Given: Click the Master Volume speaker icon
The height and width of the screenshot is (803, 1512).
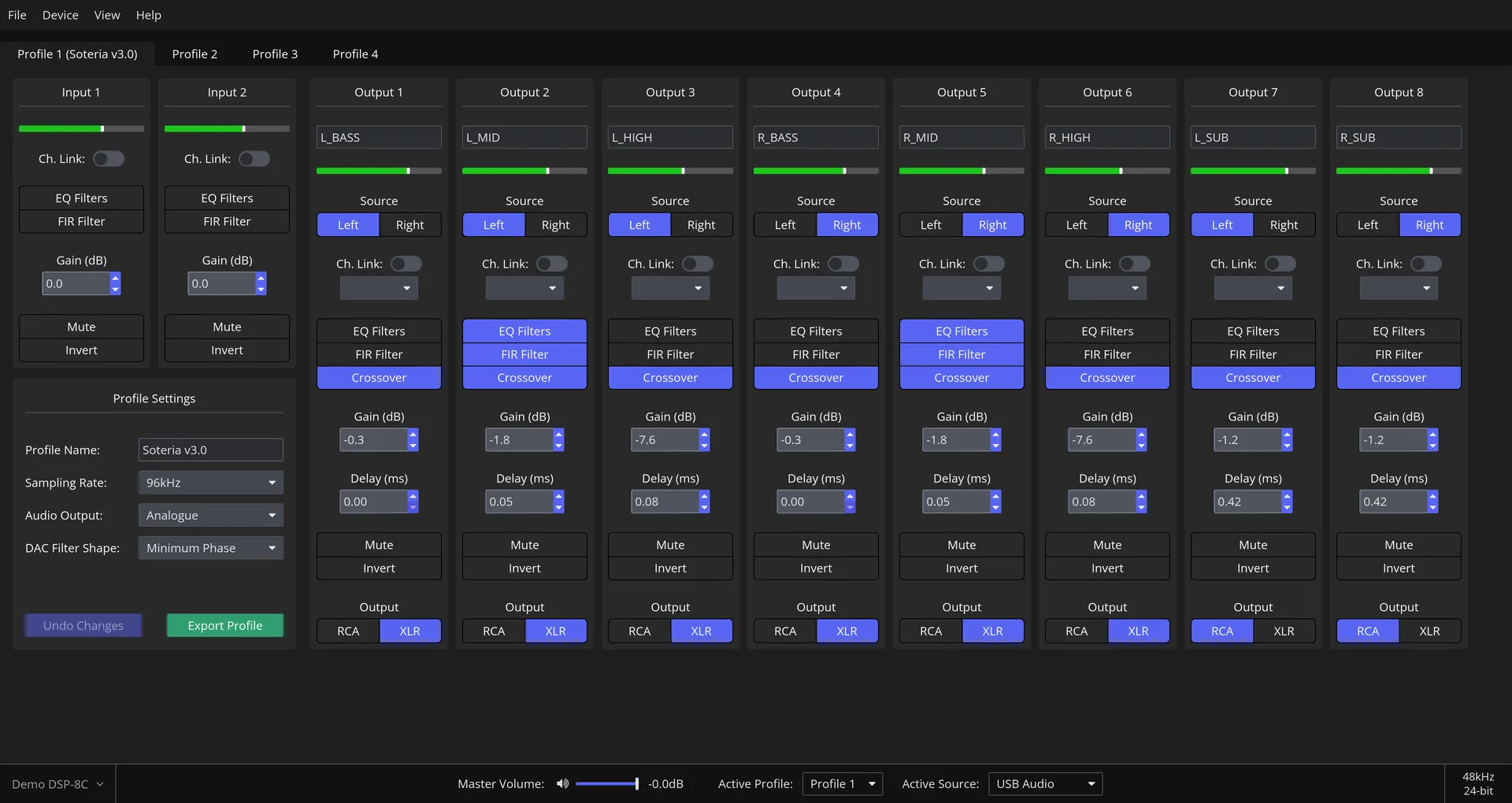Looking at the screenshot, I should 562,783.
